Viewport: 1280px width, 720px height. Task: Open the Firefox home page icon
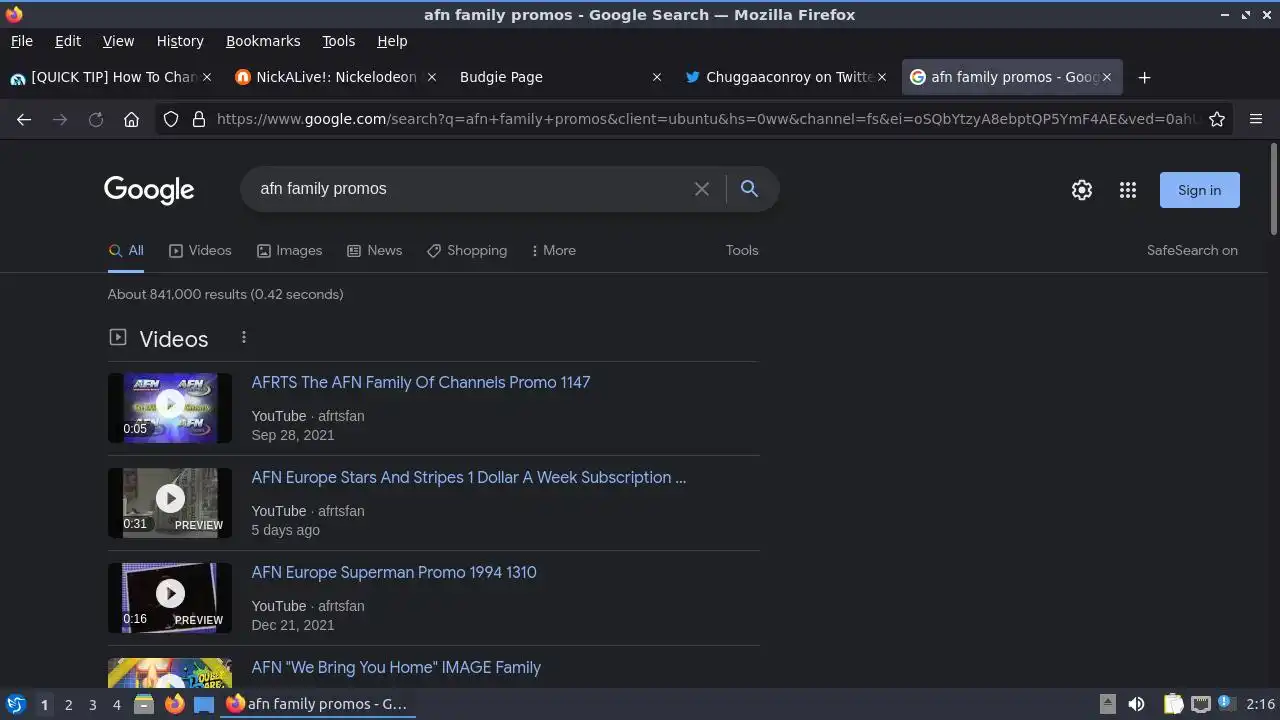pyautogui.click(x=131, y=119)
